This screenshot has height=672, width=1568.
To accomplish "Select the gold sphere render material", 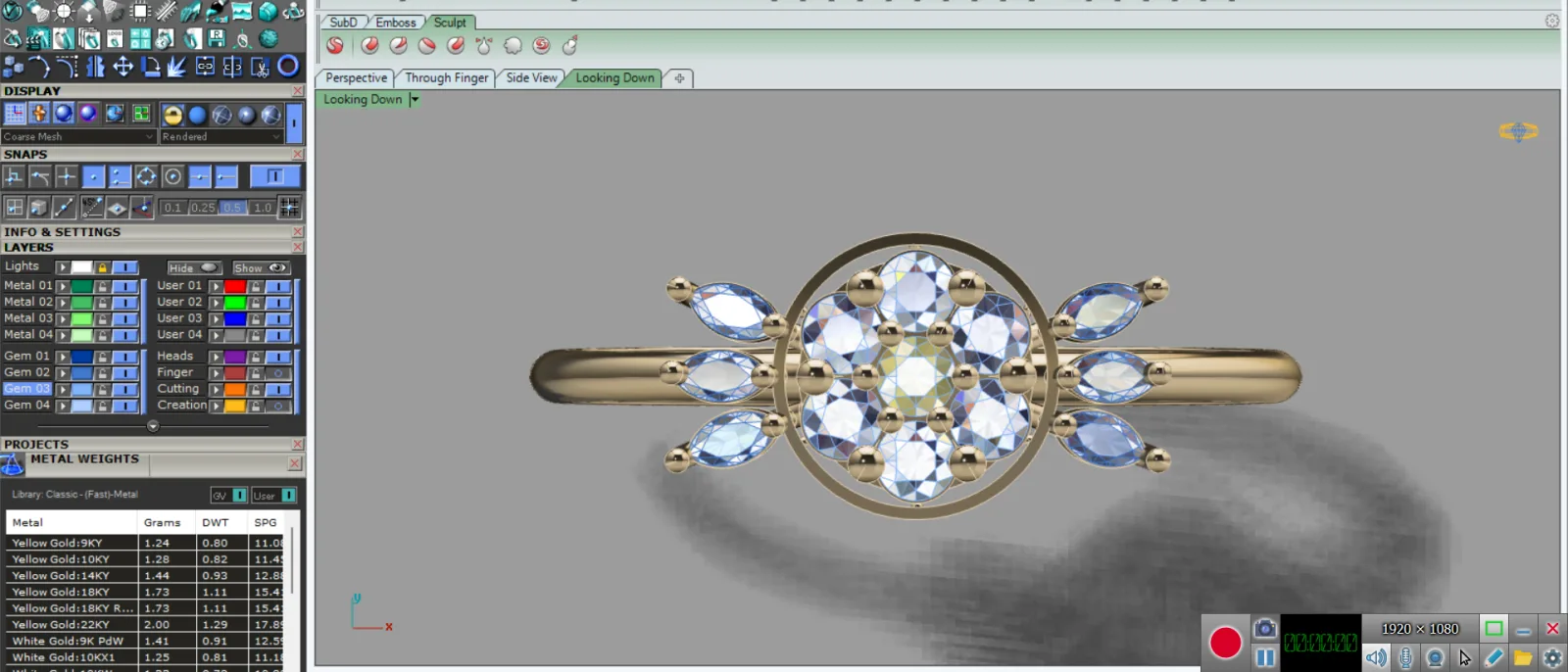I will (173, 115).
